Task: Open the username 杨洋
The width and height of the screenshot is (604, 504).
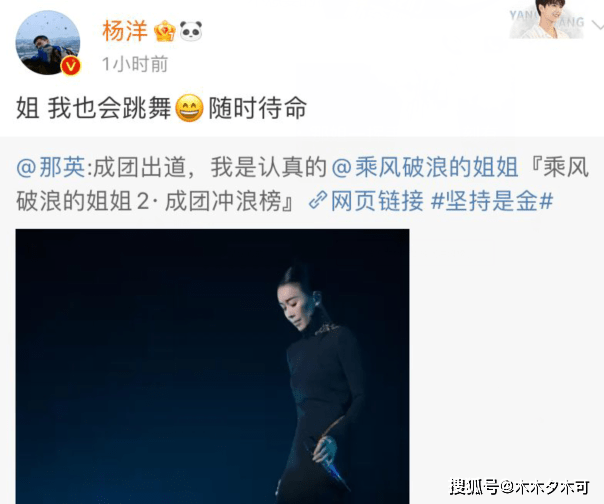Action: click(x=125, y=31)
